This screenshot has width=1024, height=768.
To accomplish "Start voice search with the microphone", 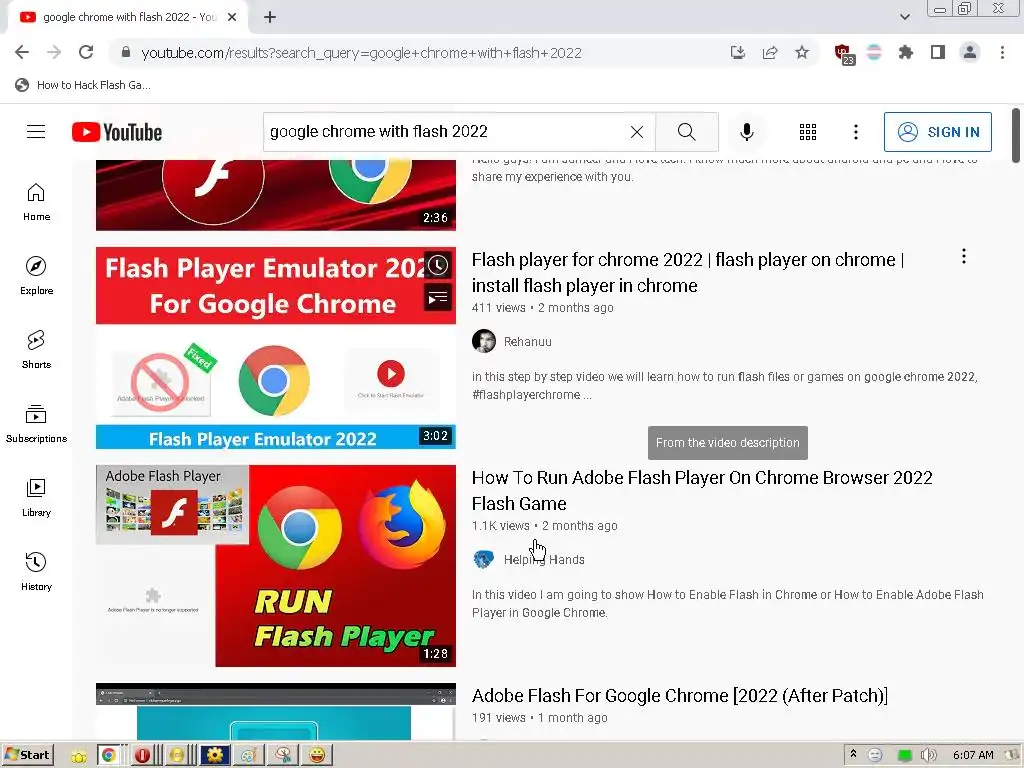I will pos(746,132).
